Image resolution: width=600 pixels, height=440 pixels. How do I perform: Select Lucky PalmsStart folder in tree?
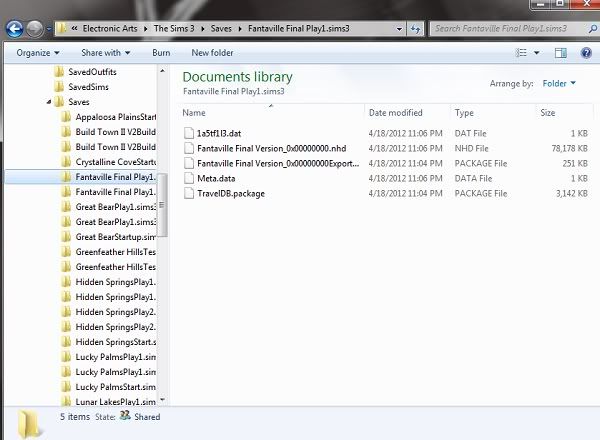point(116,387)
